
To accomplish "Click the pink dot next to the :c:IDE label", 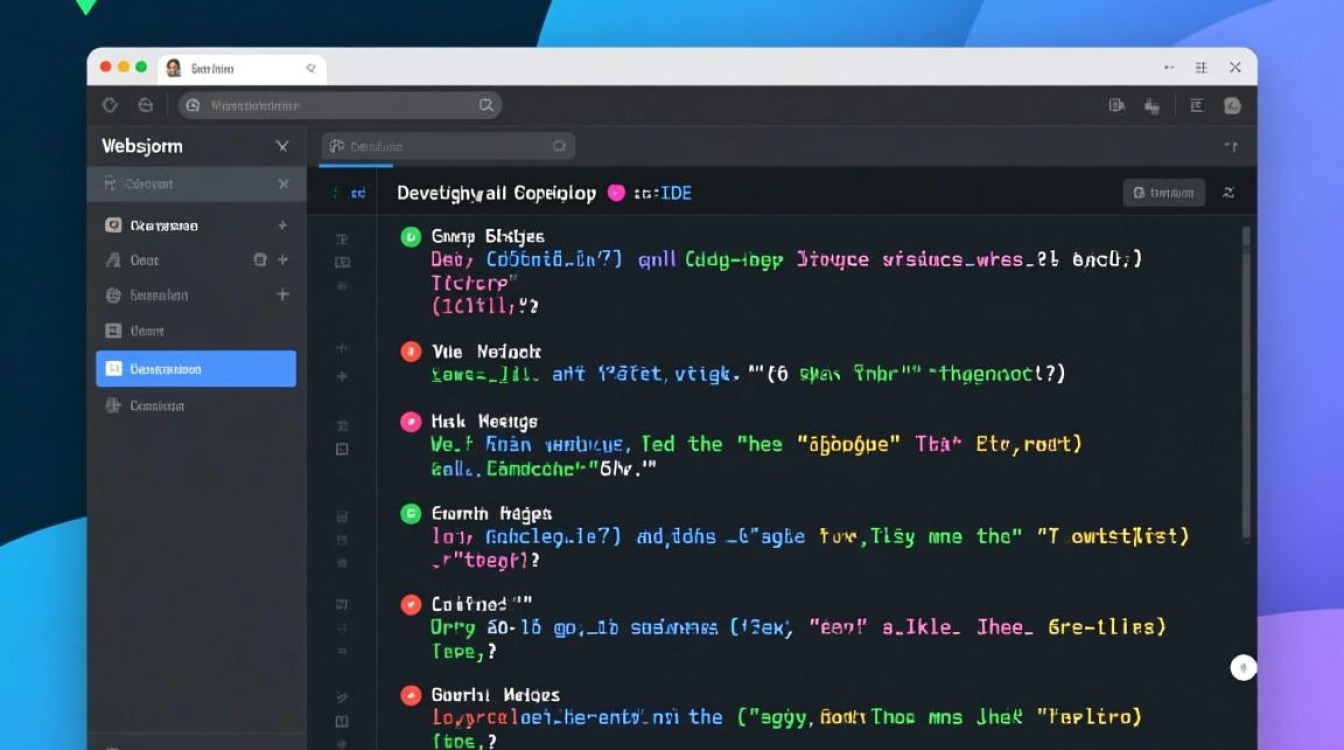I will coord(616,193).
